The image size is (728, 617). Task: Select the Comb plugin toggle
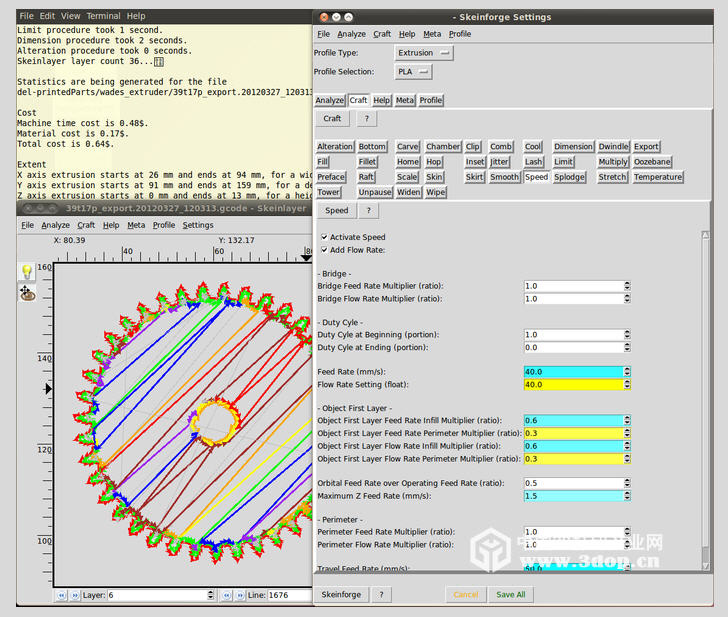click(x=501, y=147)
